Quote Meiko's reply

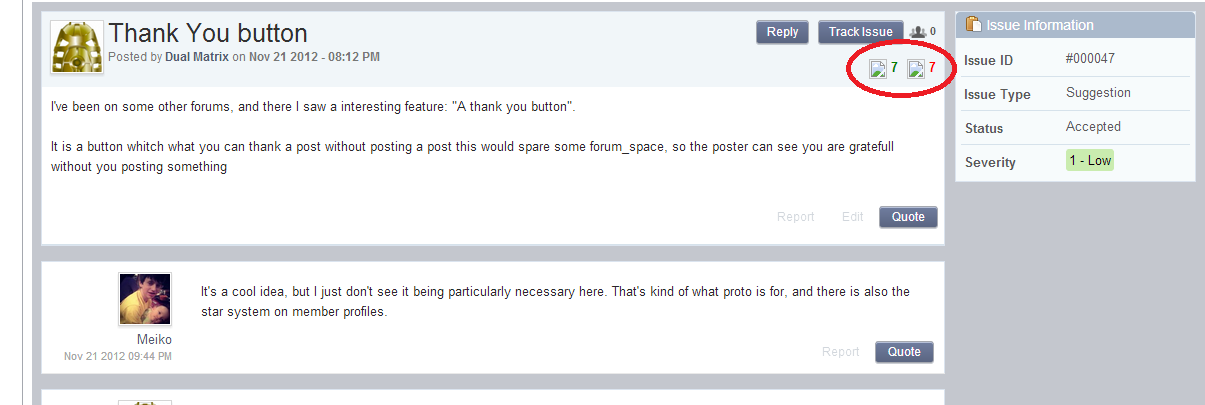[x=904, y=352]
